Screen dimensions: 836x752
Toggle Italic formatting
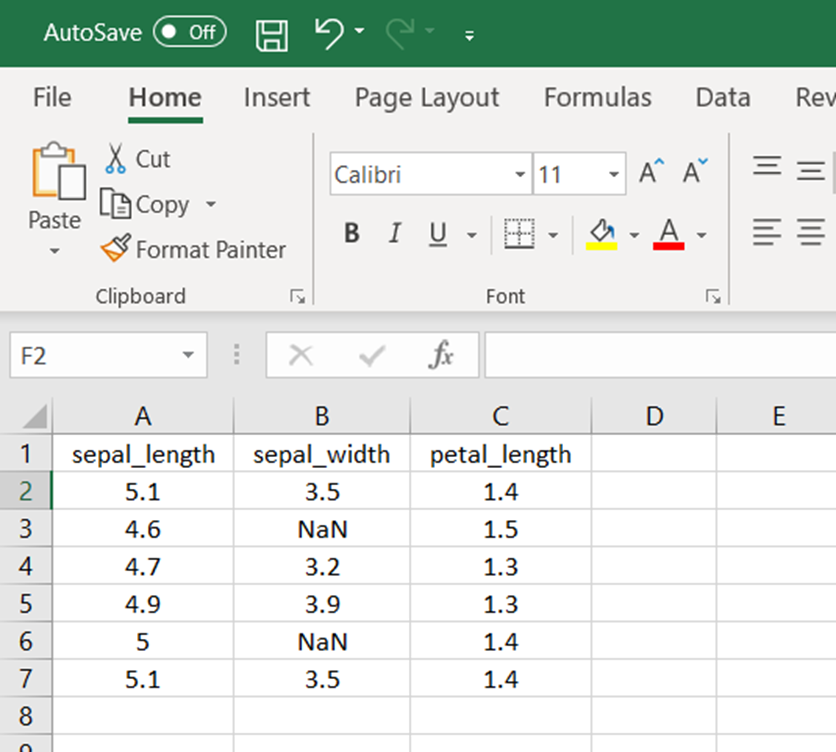coord(395,234)
